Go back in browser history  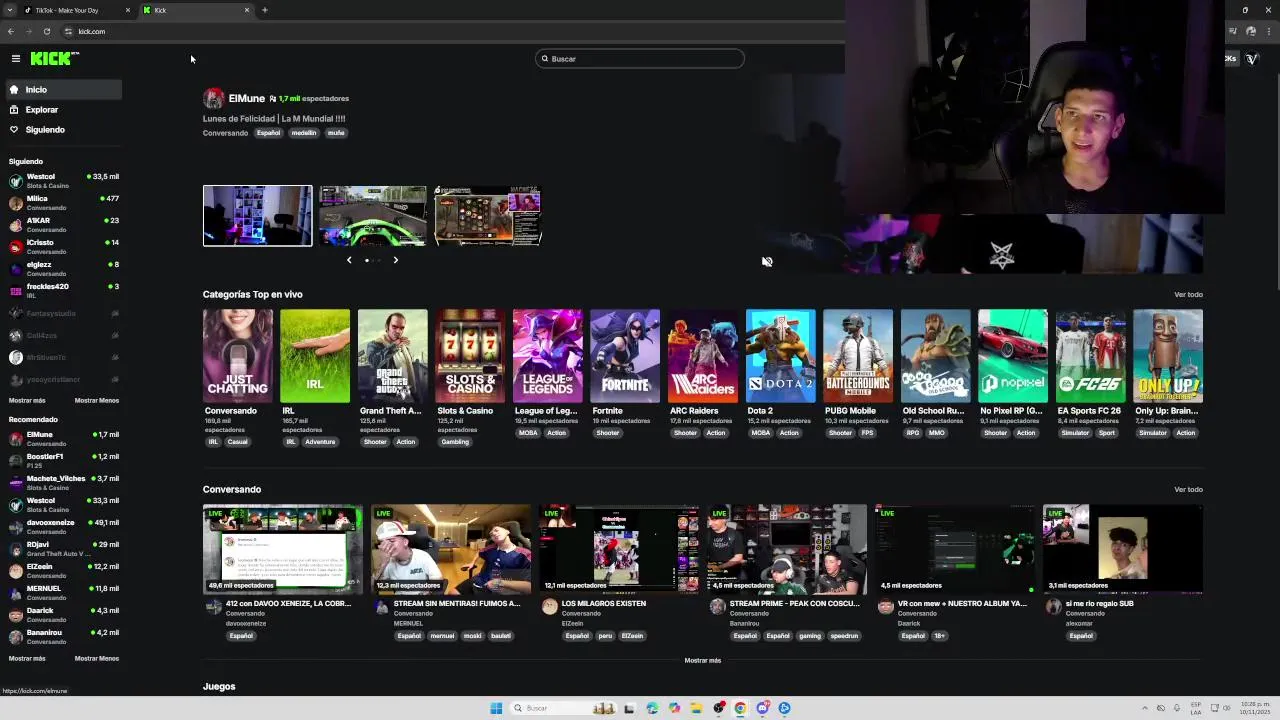pyautogui.click(x=11, y=31)
